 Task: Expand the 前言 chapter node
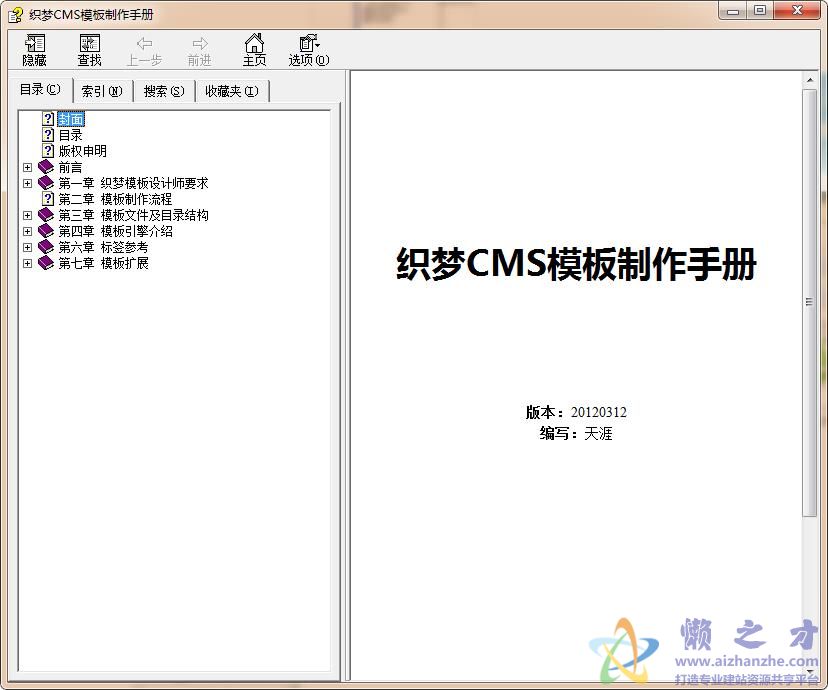(27, 167)
